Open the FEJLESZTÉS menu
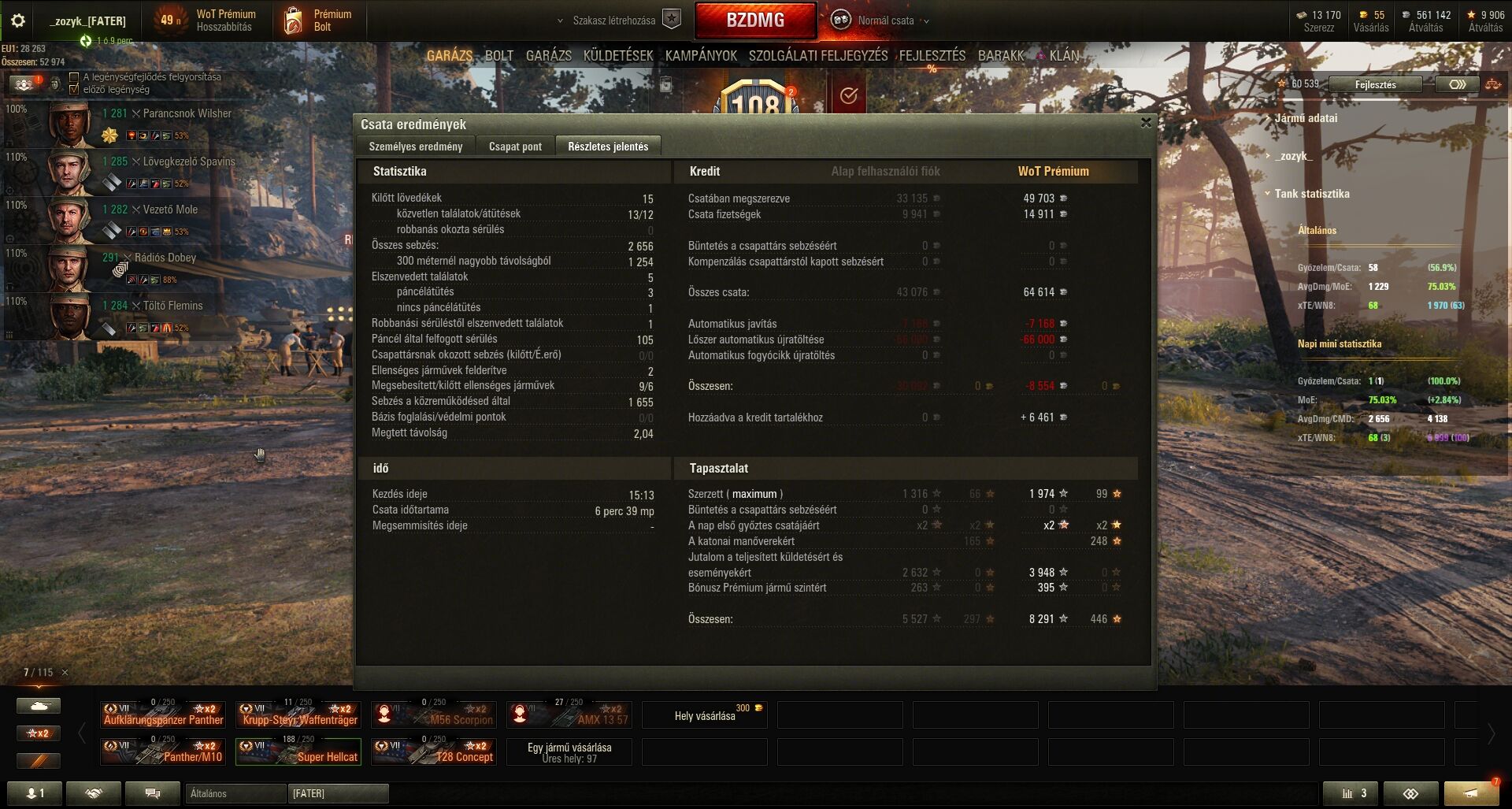Image resolution: width=1512 pixels, height=809 pixels. pos(932,56)
